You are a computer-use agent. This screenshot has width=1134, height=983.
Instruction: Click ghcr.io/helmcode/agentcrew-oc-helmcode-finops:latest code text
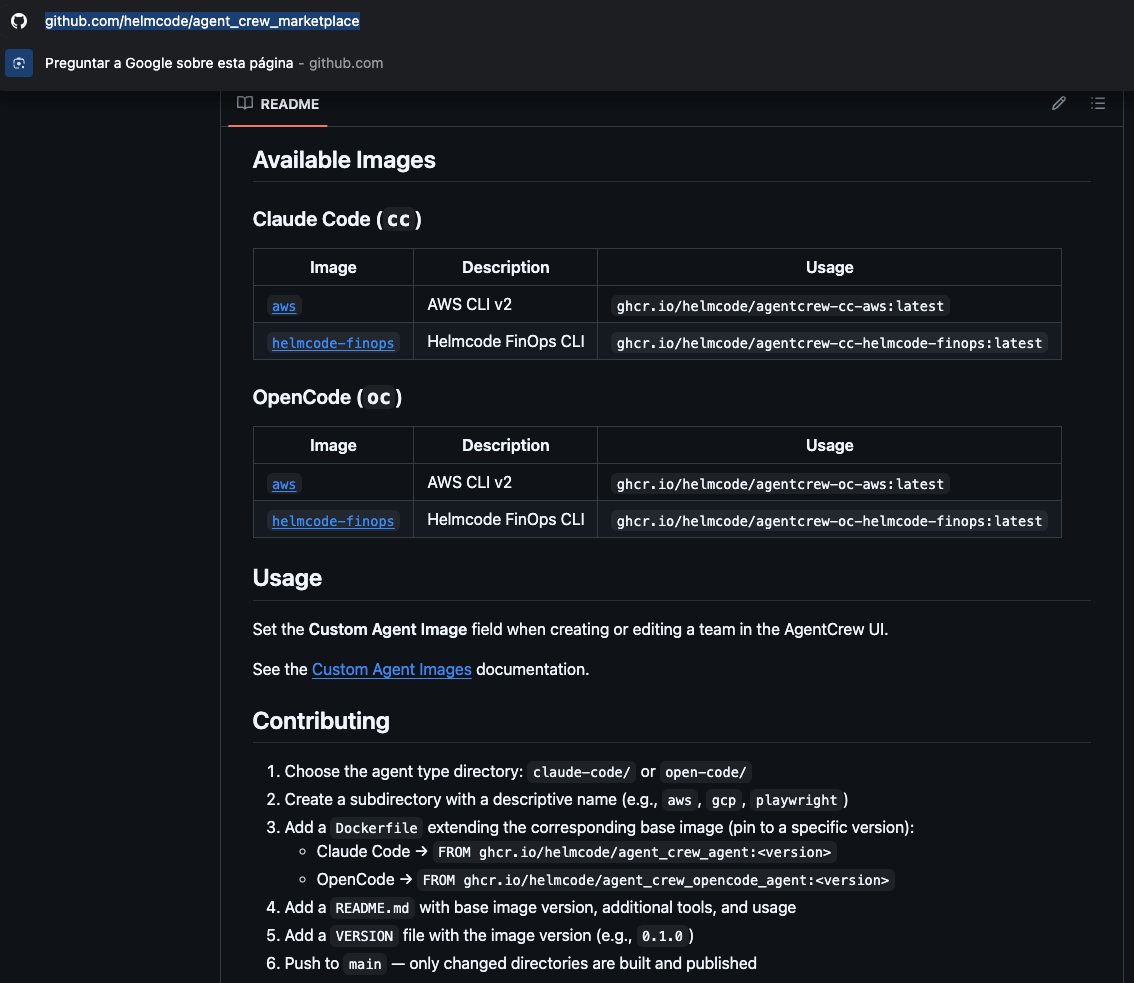829,521
